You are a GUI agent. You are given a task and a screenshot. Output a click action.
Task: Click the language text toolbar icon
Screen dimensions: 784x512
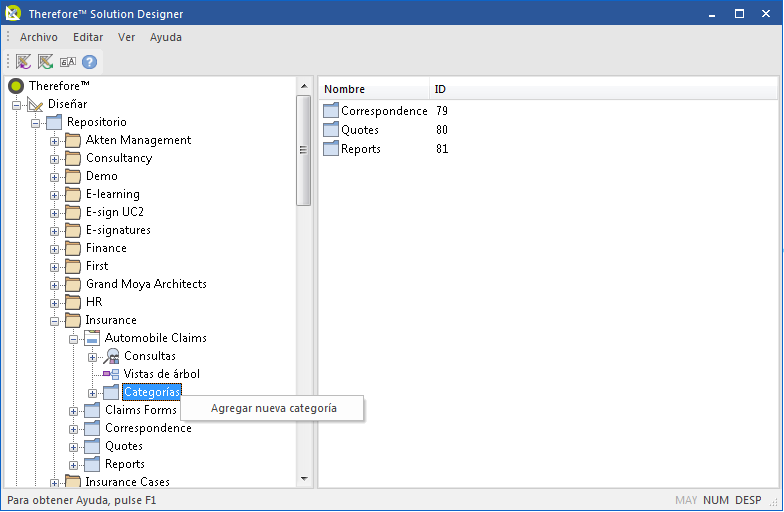coord(68,62)
